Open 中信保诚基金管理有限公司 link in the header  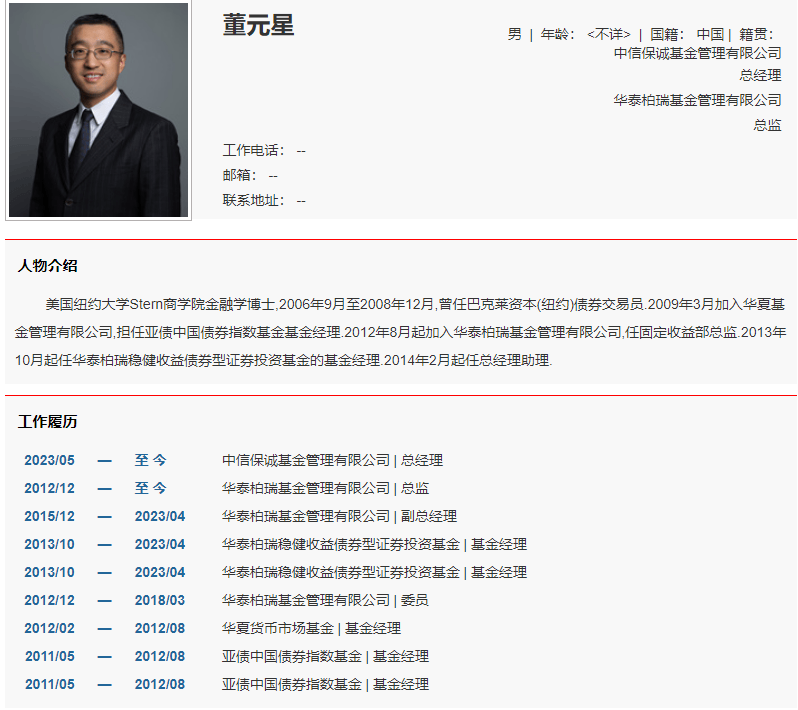pyautogui.click(x=697, y=53)
